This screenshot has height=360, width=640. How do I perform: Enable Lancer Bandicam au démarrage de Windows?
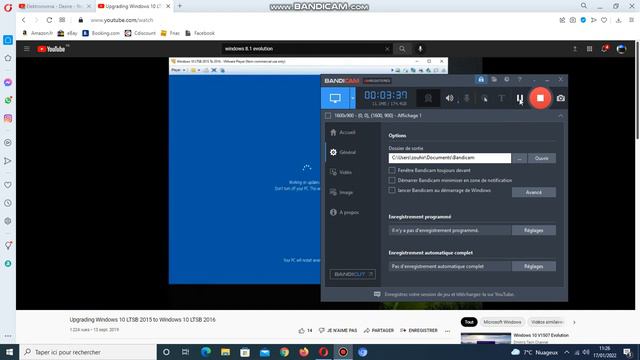click(392, 190)
